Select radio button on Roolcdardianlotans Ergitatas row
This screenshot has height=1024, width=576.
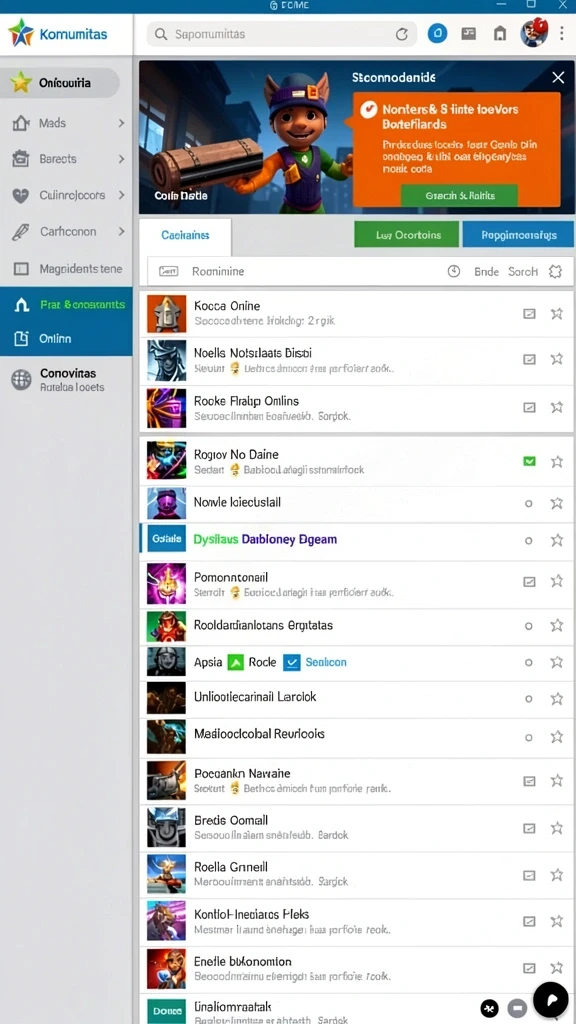pyautogui.click(x=529, y=626)
